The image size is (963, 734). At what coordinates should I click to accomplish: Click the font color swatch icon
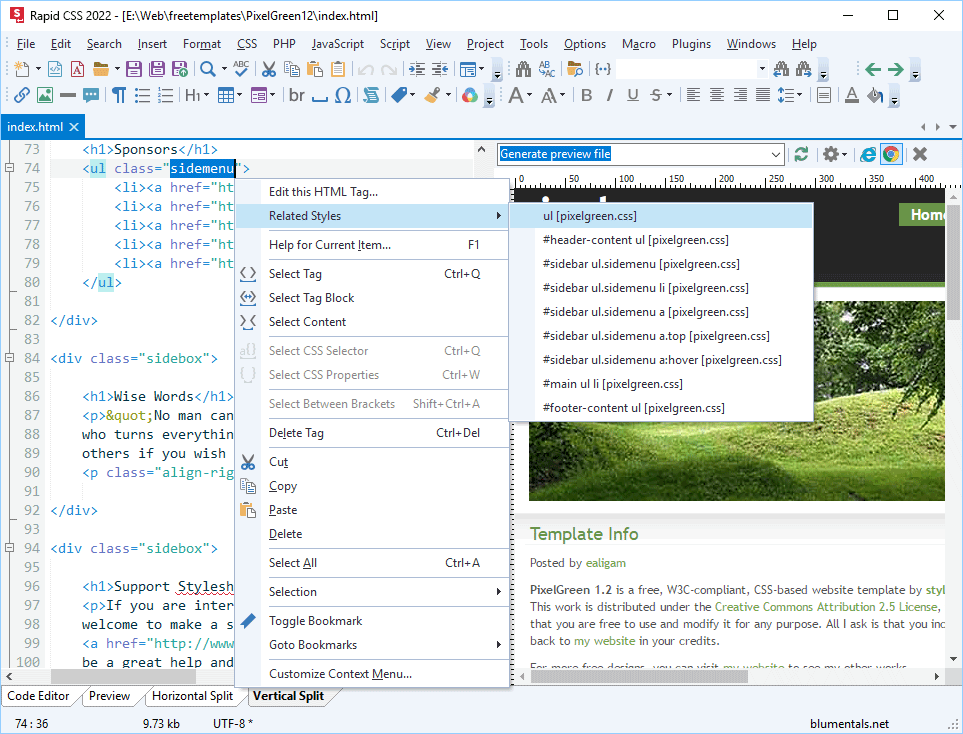pos(851,95)
